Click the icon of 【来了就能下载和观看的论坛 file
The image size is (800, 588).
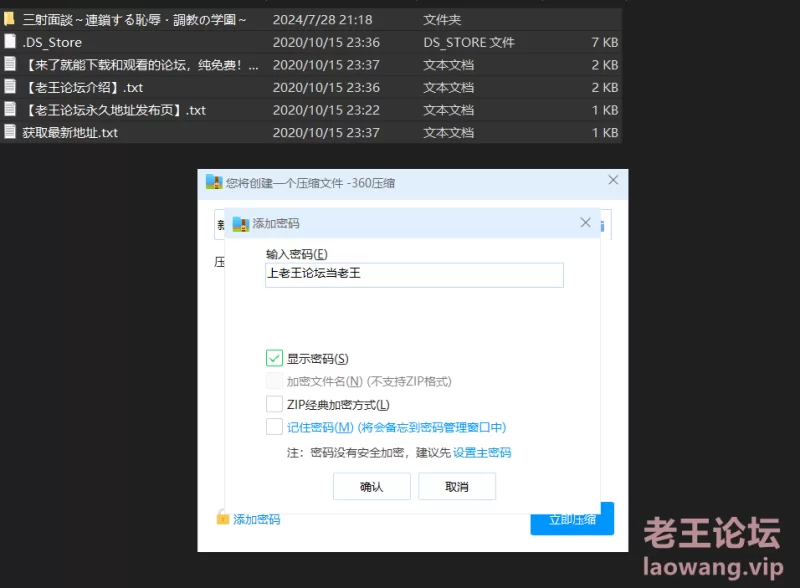click(x=10, y=64)
